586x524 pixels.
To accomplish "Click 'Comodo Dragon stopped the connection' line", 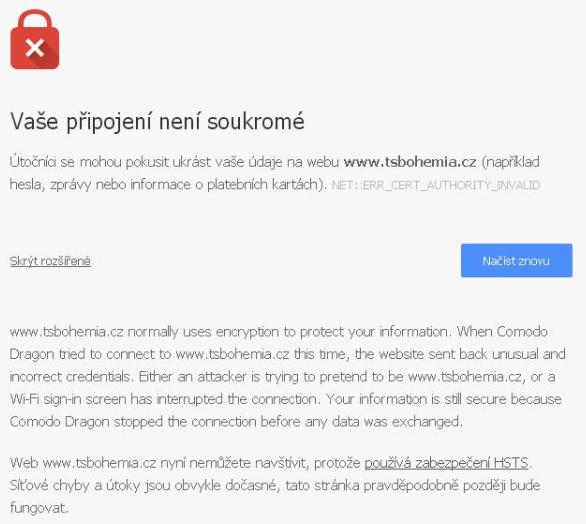I will coord(133,422).
